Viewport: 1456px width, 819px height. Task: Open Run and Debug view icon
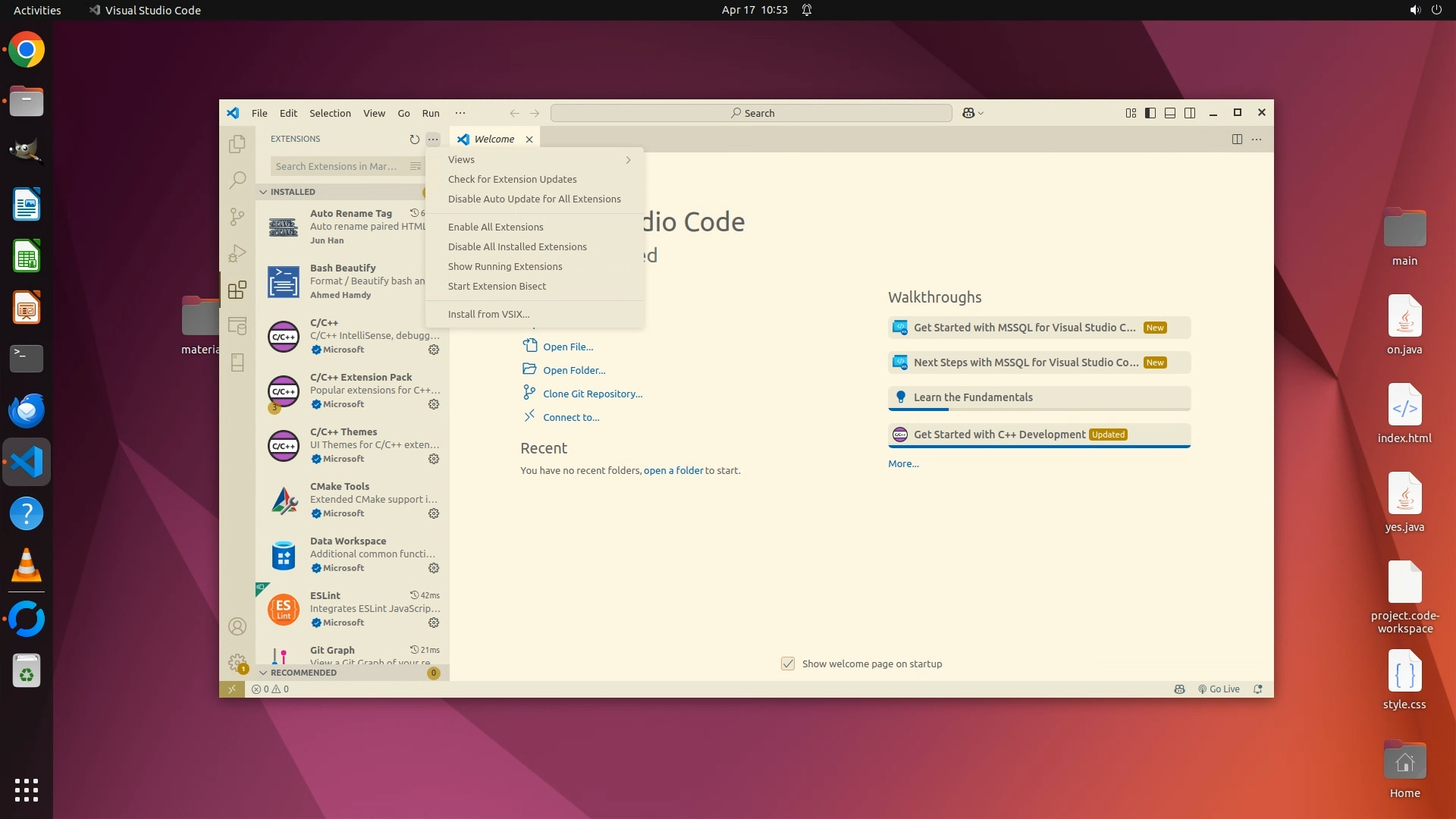(237, 253)
